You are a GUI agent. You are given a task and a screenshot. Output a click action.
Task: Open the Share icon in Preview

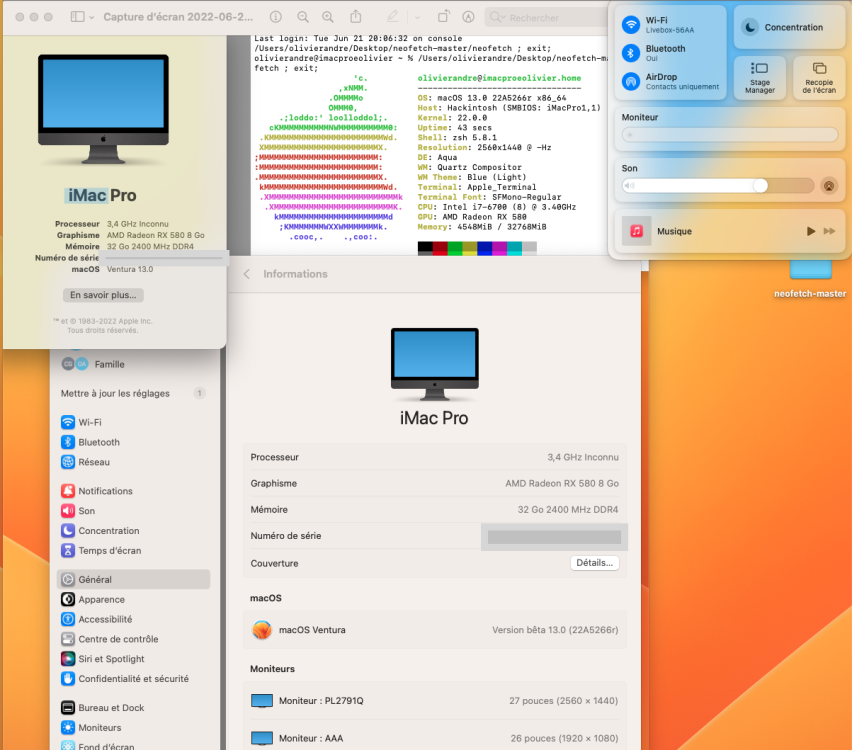click(x=356, y=16)
